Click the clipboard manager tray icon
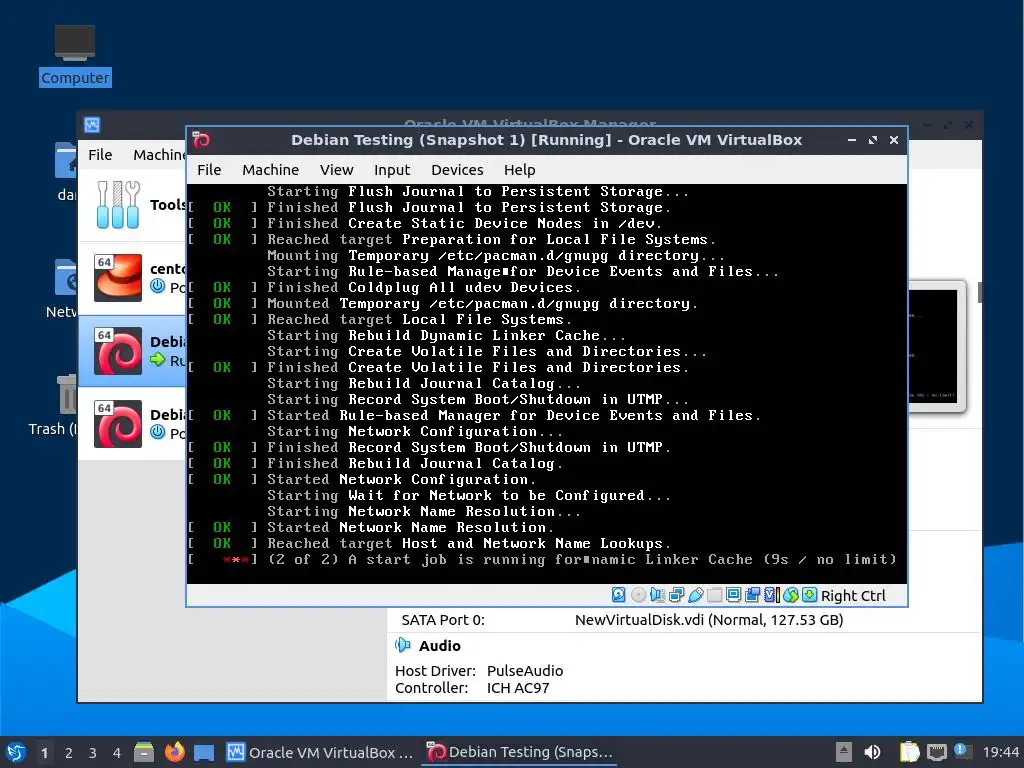The height and width of the screenshot is (768, 1024). click(909, 752)
